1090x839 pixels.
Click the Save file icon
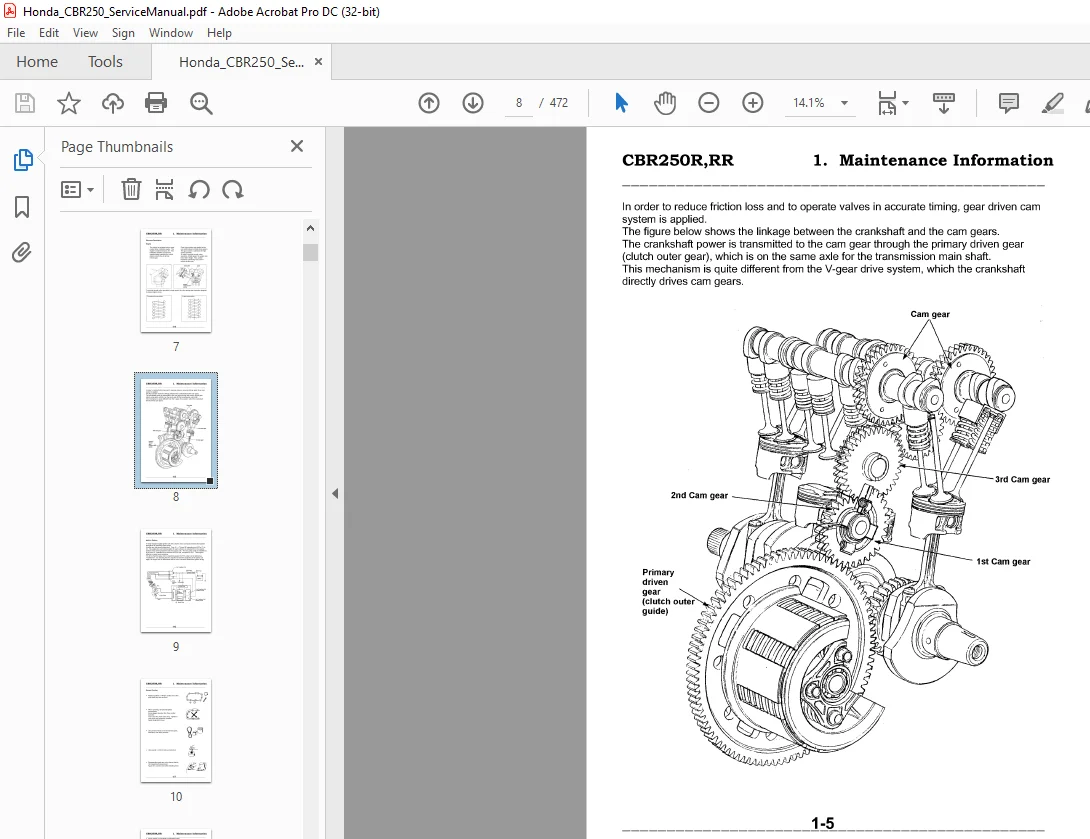[25, 103]
